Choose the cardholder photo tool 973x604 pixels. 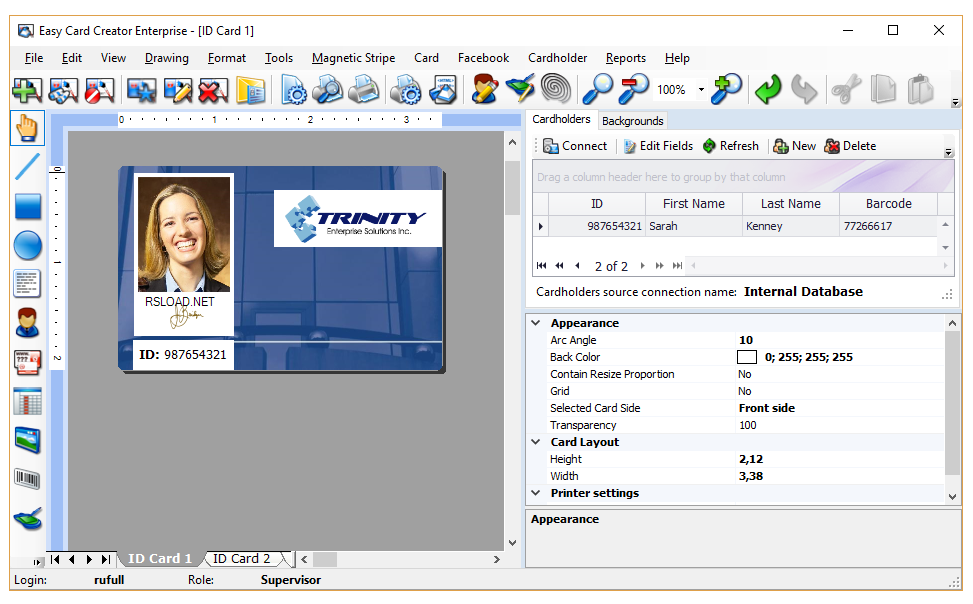pyautogui.click(x=27, y=323)
